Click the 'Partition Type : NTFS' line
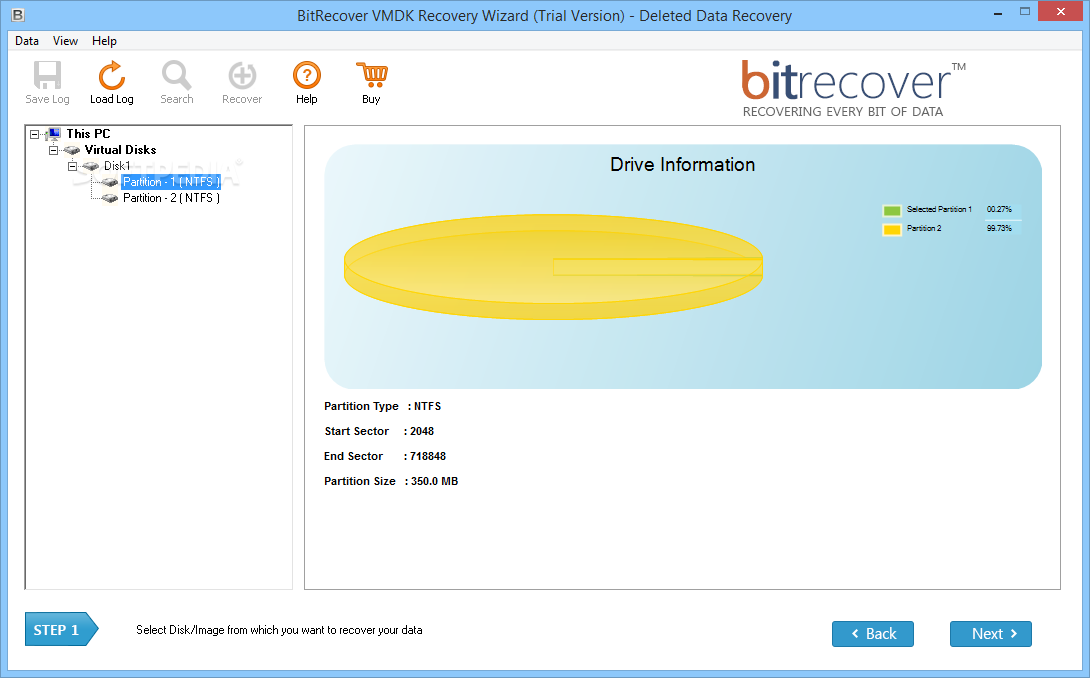This screenshot has width=1090, height=678. point(382,406)
